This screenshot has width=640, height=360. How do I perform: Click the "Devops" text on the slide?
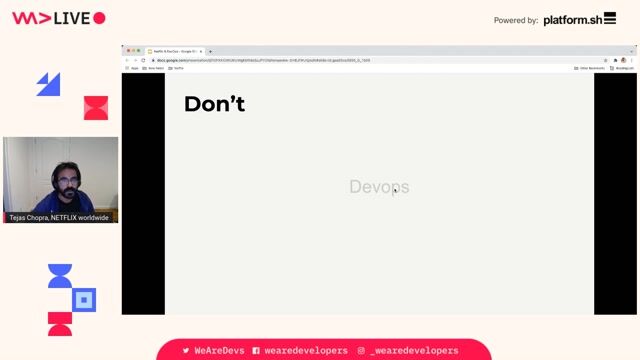pyautogui.click(x=379, y=187)
